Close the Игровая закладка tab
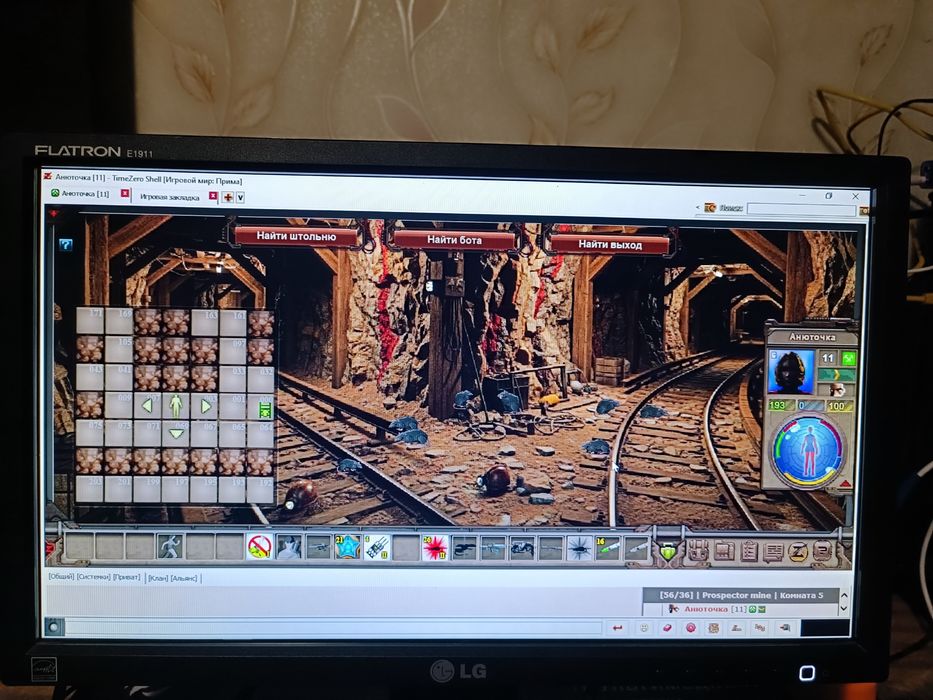The image size is (933, 700). point(213,196)
